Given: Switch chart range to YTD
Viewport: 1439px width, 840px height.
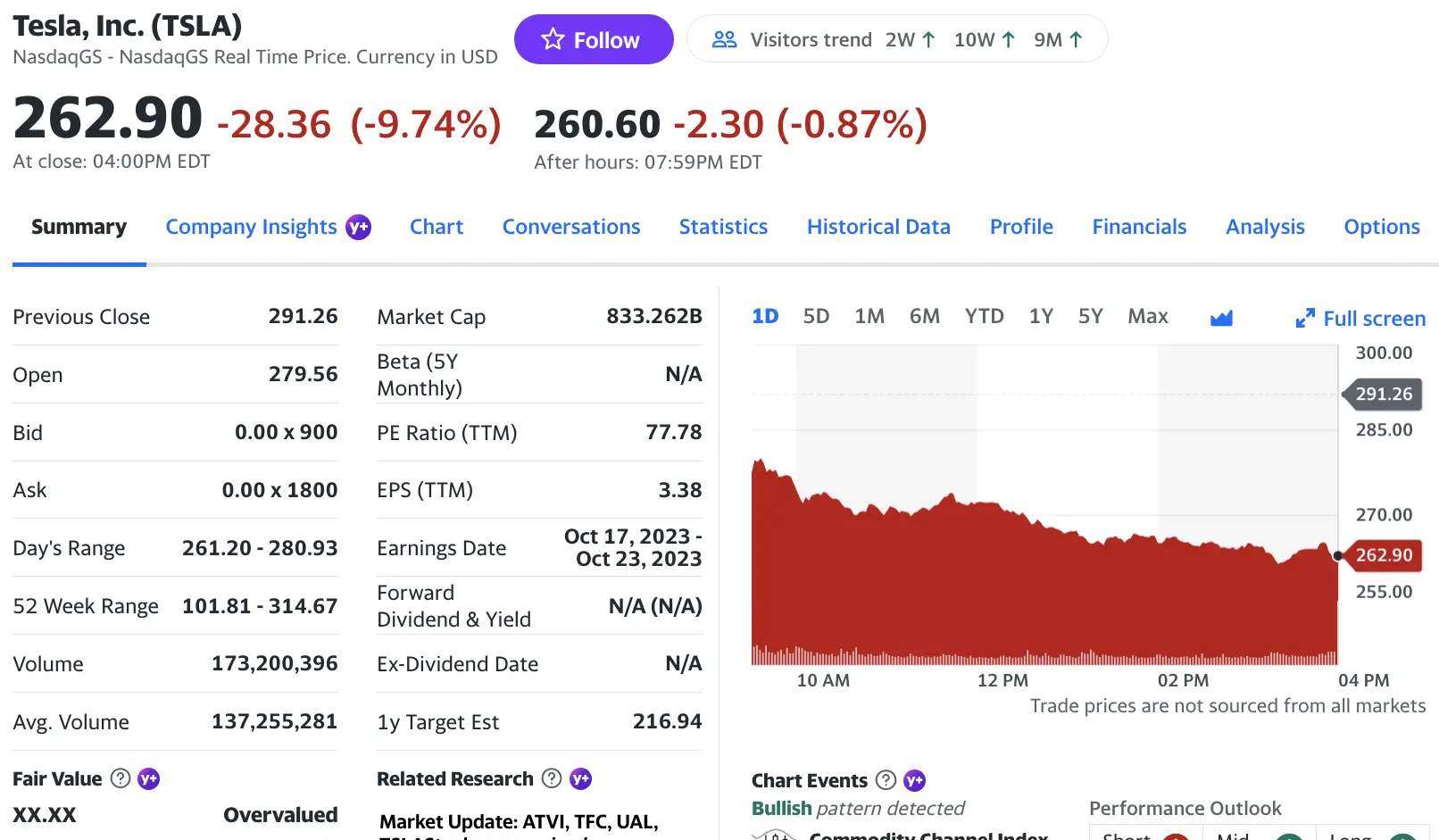Looking at the screenshot, I should pyautogui.click(x=984, y=316).
